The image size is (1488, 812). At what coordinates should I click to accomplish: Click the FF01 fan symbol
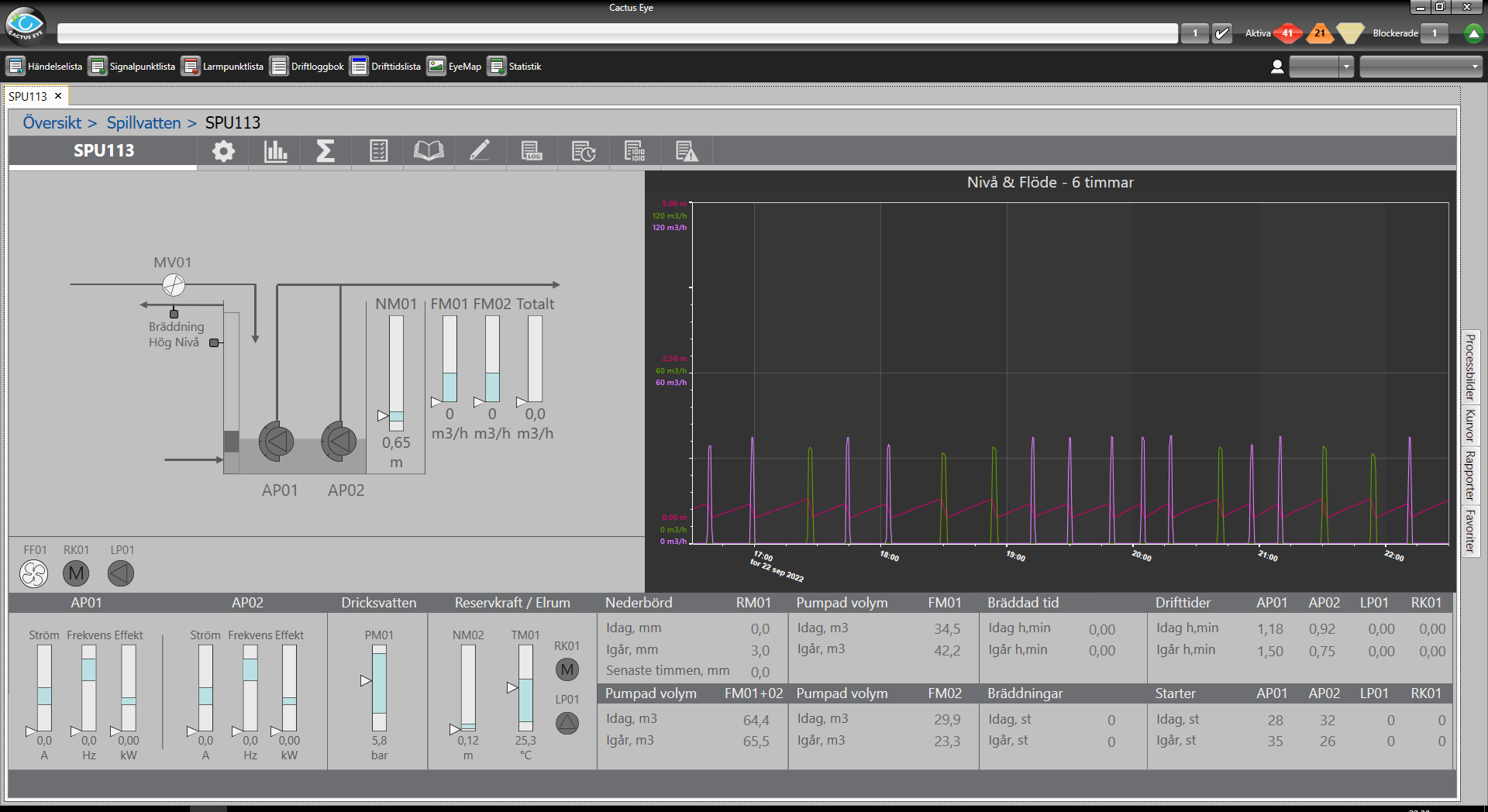coord(34,573)
